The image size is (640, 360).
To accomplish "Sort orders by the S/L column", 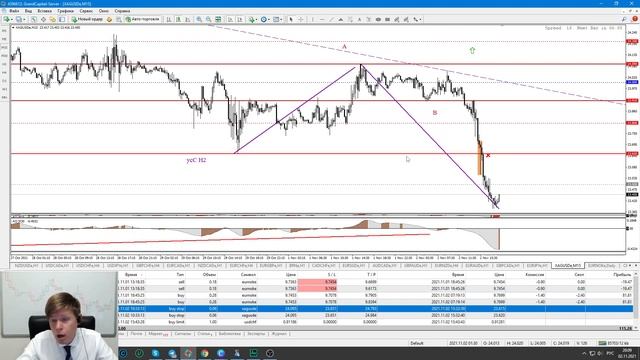I will tap(331, 275).
